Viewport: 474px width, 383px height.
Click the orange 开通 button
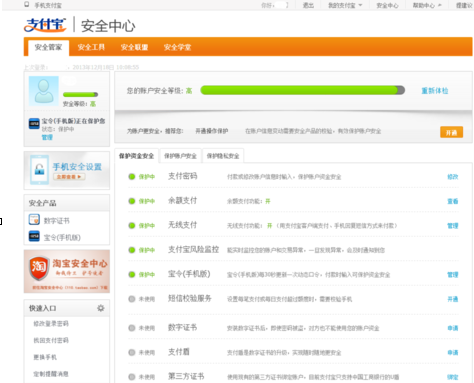point(451,132)
